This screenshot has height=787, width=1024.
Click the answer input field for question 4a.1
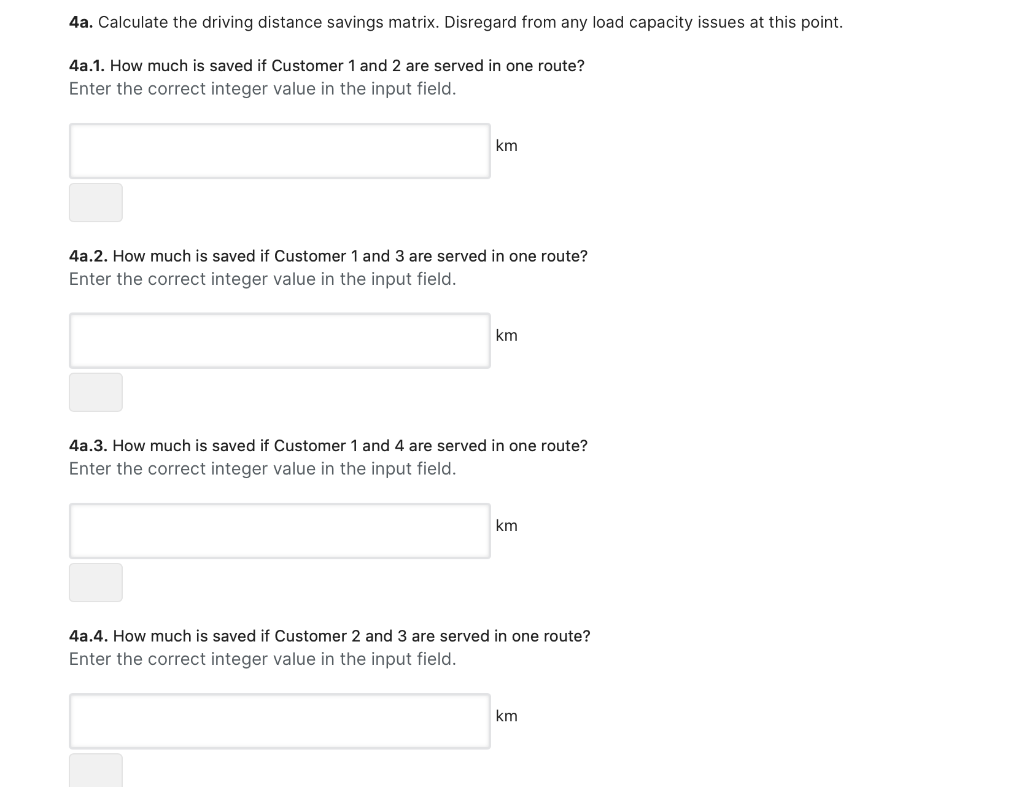click(279, 150)
